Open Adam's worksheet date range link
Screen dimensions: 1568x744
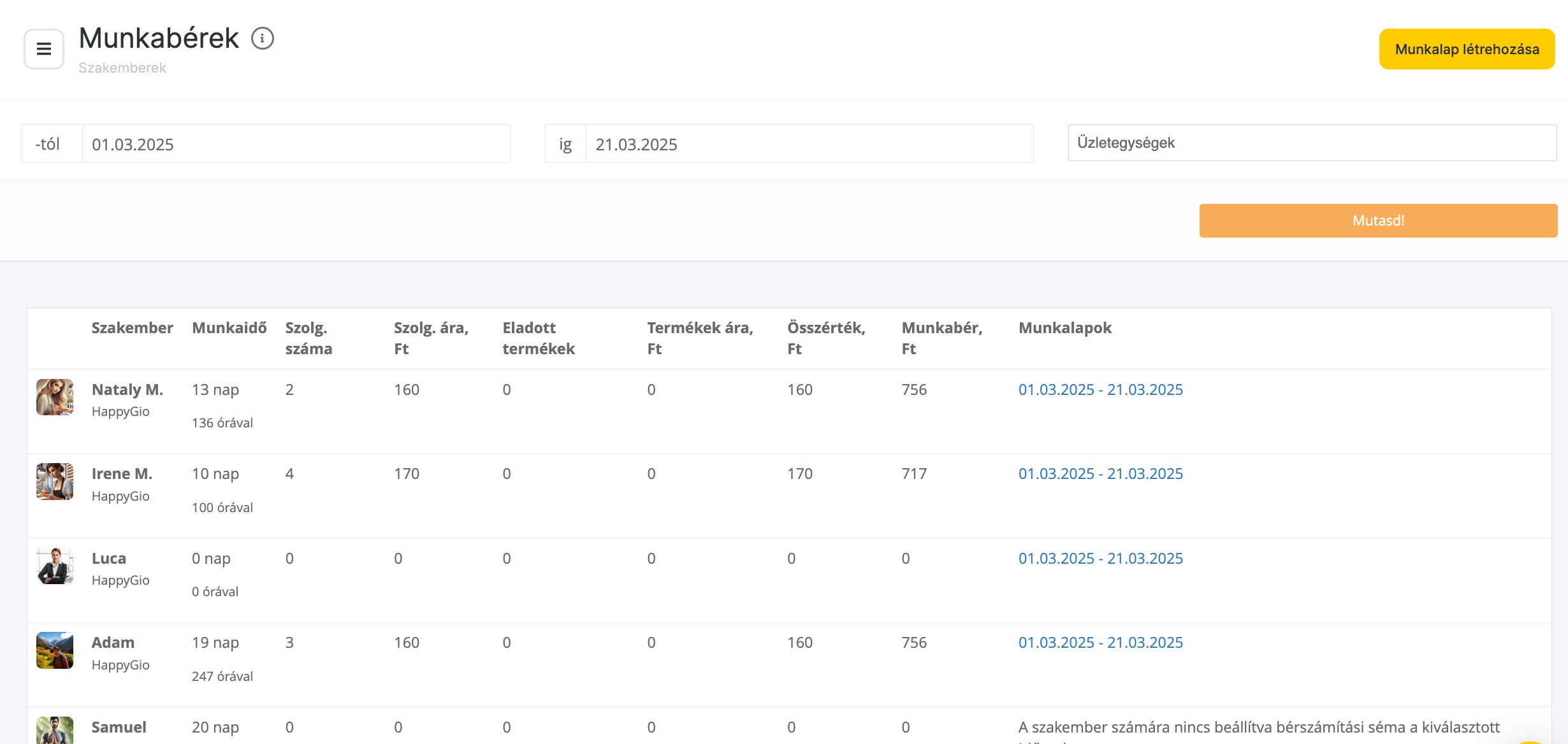1100,643
